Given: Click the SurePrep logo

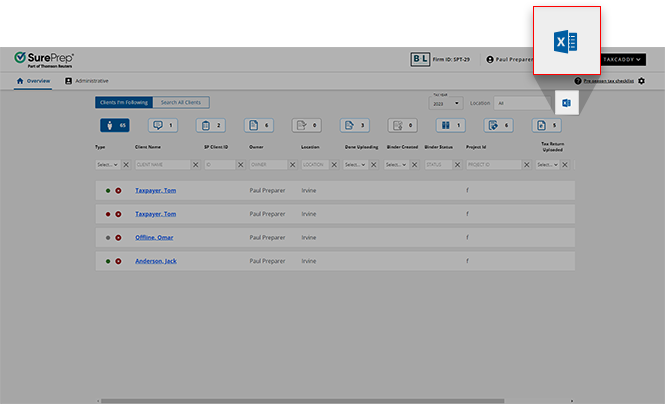Looking at the screenshot, I should (x=44, y=59).
